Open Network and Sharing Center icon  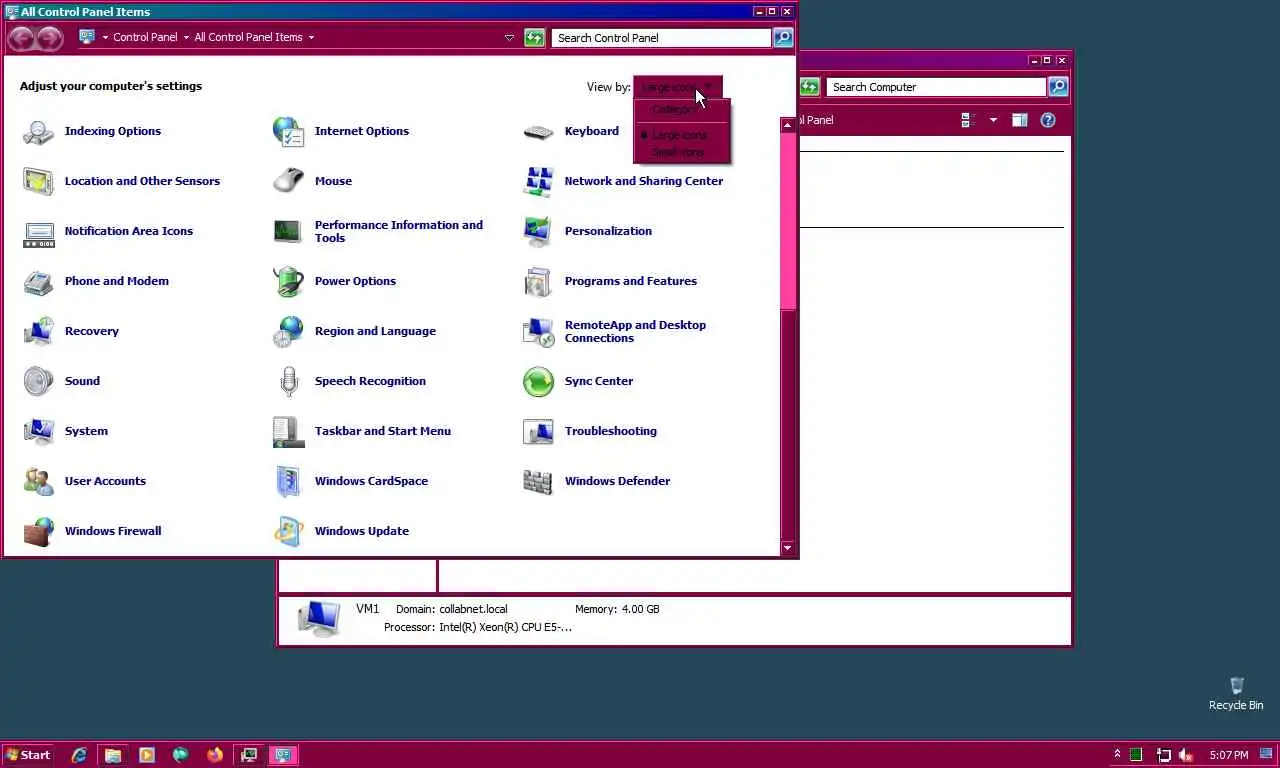click(x=538, y=181)
